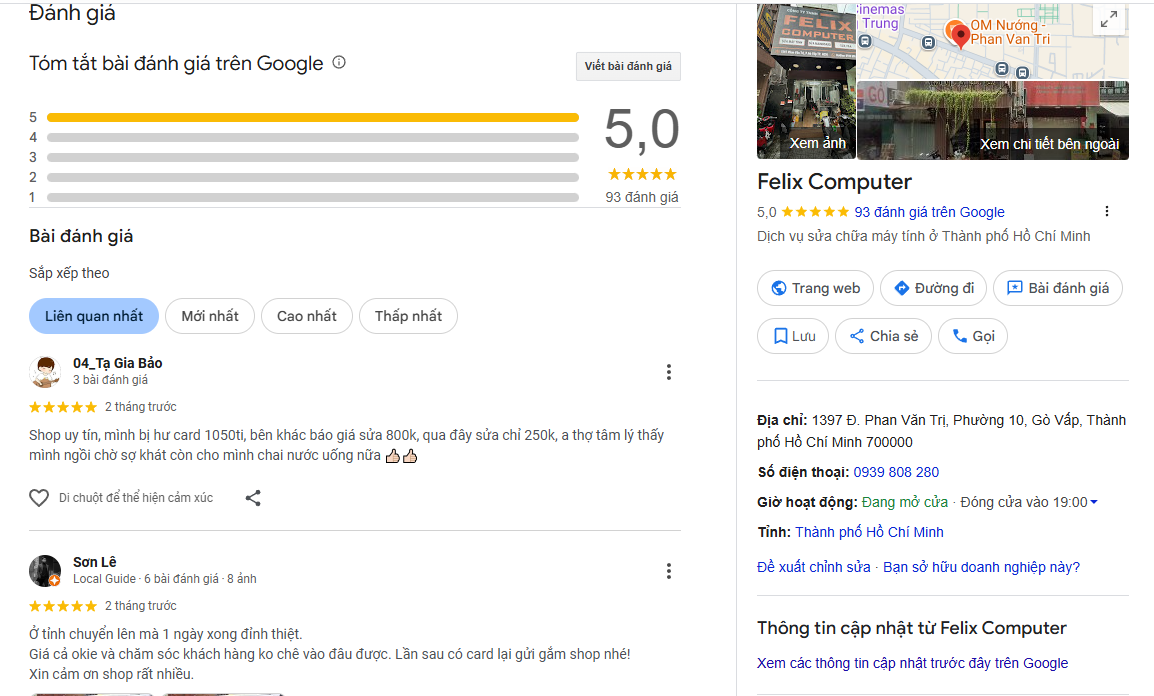Click Tạ Gia Bảo's profile avatar
The height and width of the screenshot is (696, 1154).
click(45, 371)
